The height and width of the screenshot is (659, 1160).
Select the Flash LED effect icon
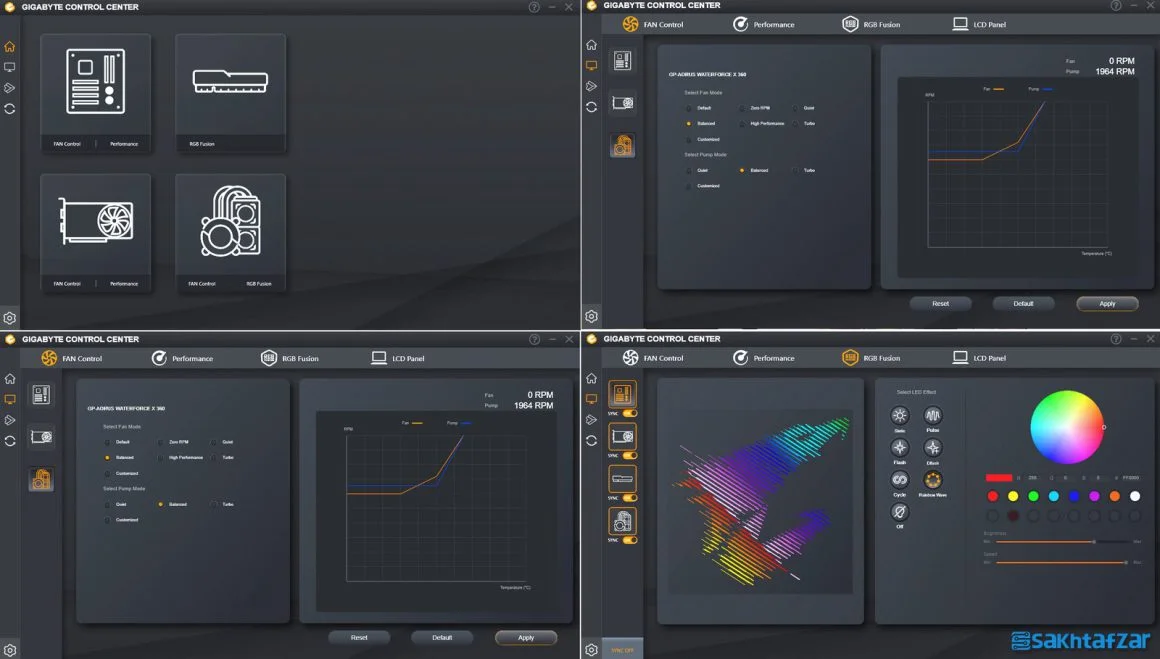900,447
